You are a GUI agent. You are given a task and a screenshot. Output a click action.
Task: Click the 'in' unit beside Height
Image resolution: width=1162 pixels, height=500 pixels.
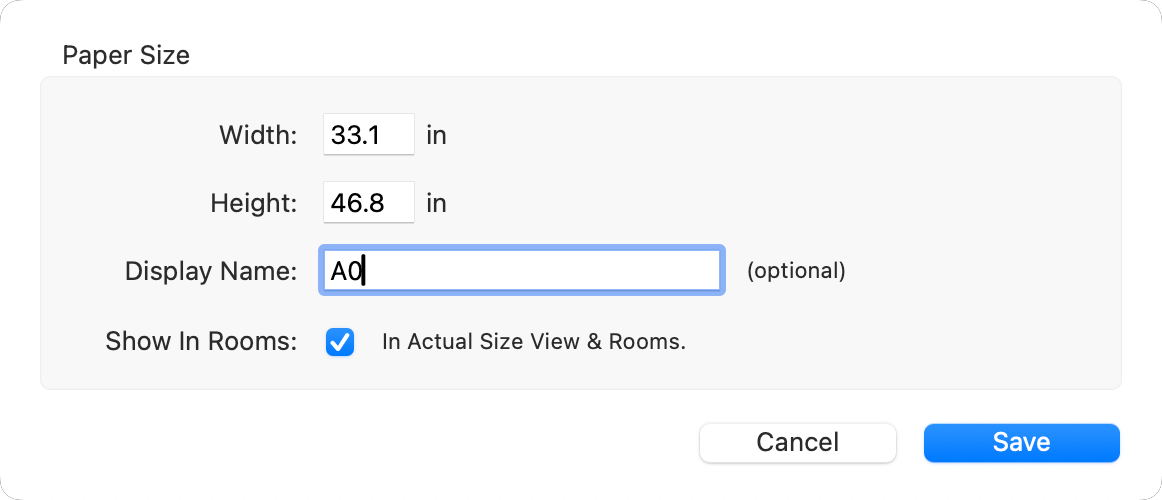[436, 204]
